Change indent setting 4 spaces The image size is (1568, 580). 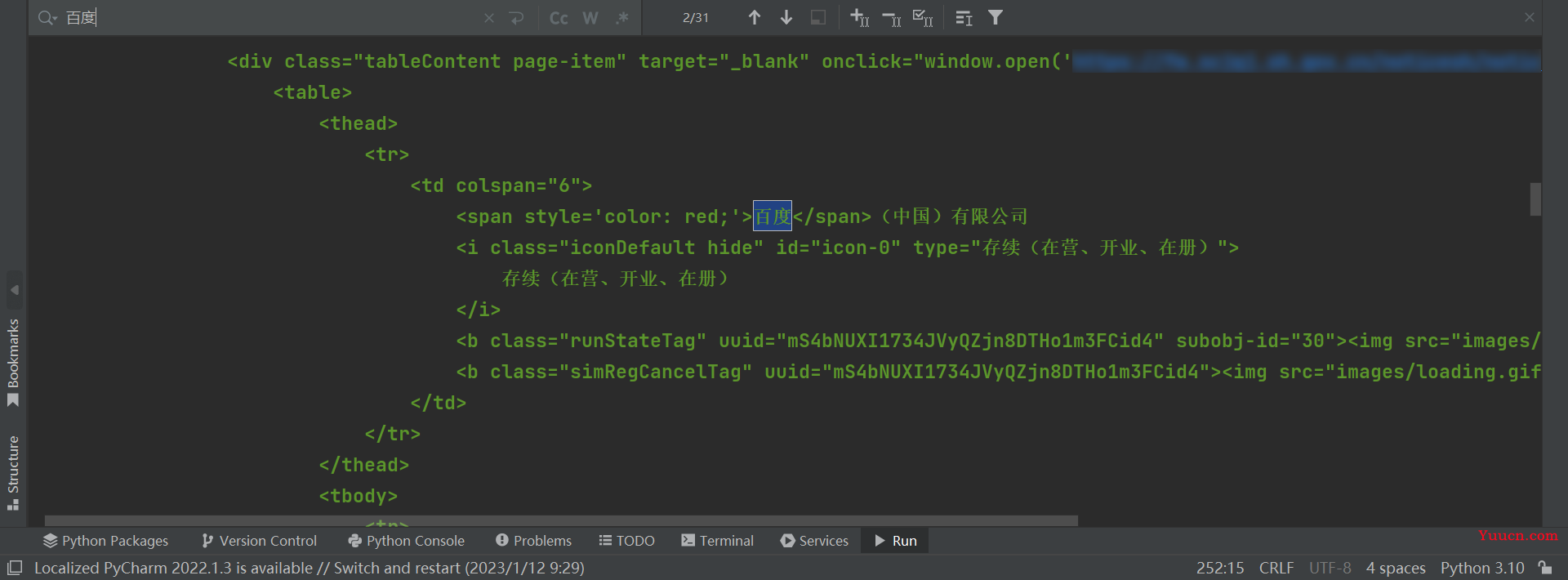[x=1396, y=568]
